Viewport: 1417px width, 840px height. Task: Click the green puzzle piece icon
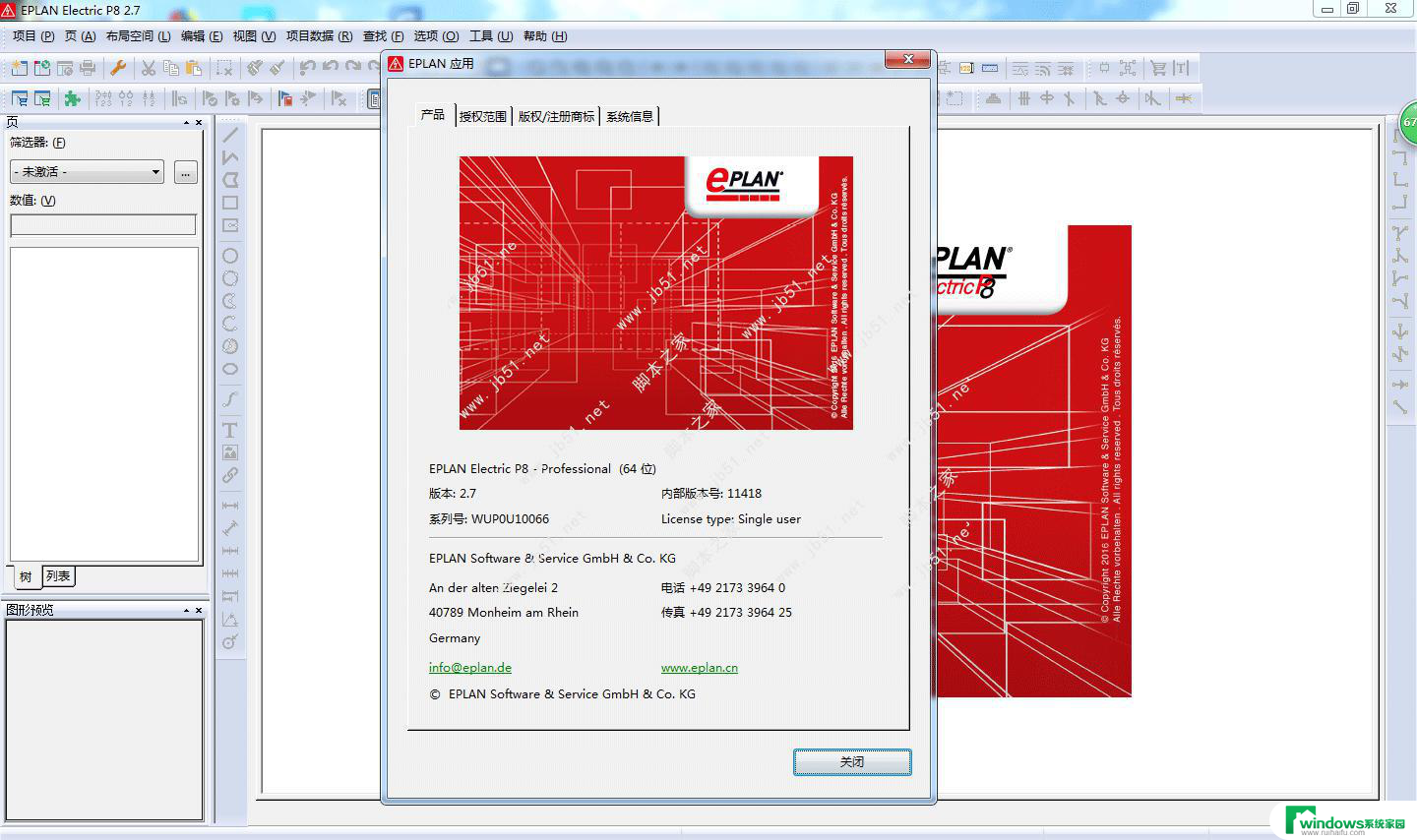(72, 98)
